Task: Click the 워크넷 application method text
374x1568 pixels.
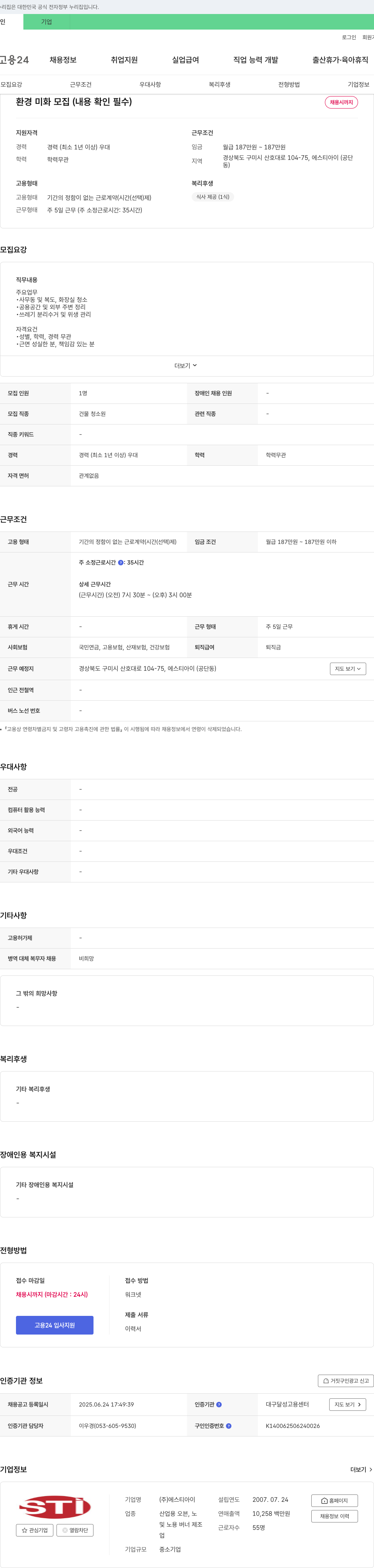Action: click(133, 1295)
